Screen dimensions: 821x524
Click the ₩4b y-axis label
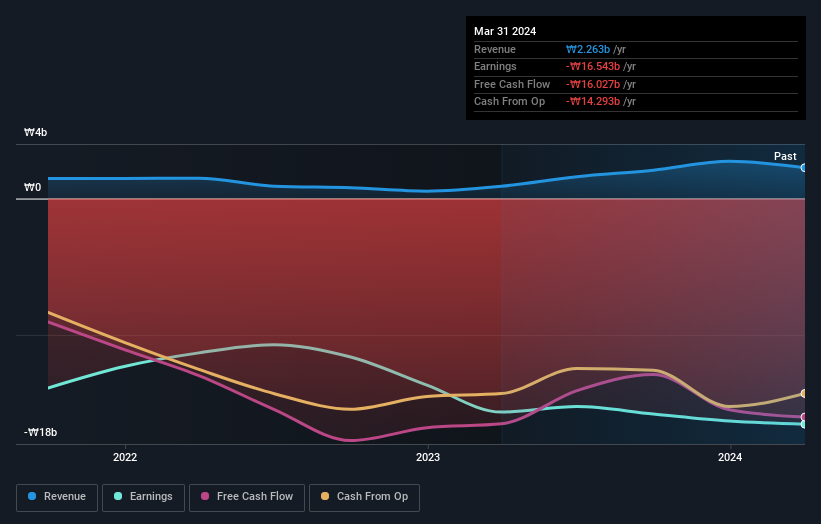pyautogui.click(x=36, y=132)
